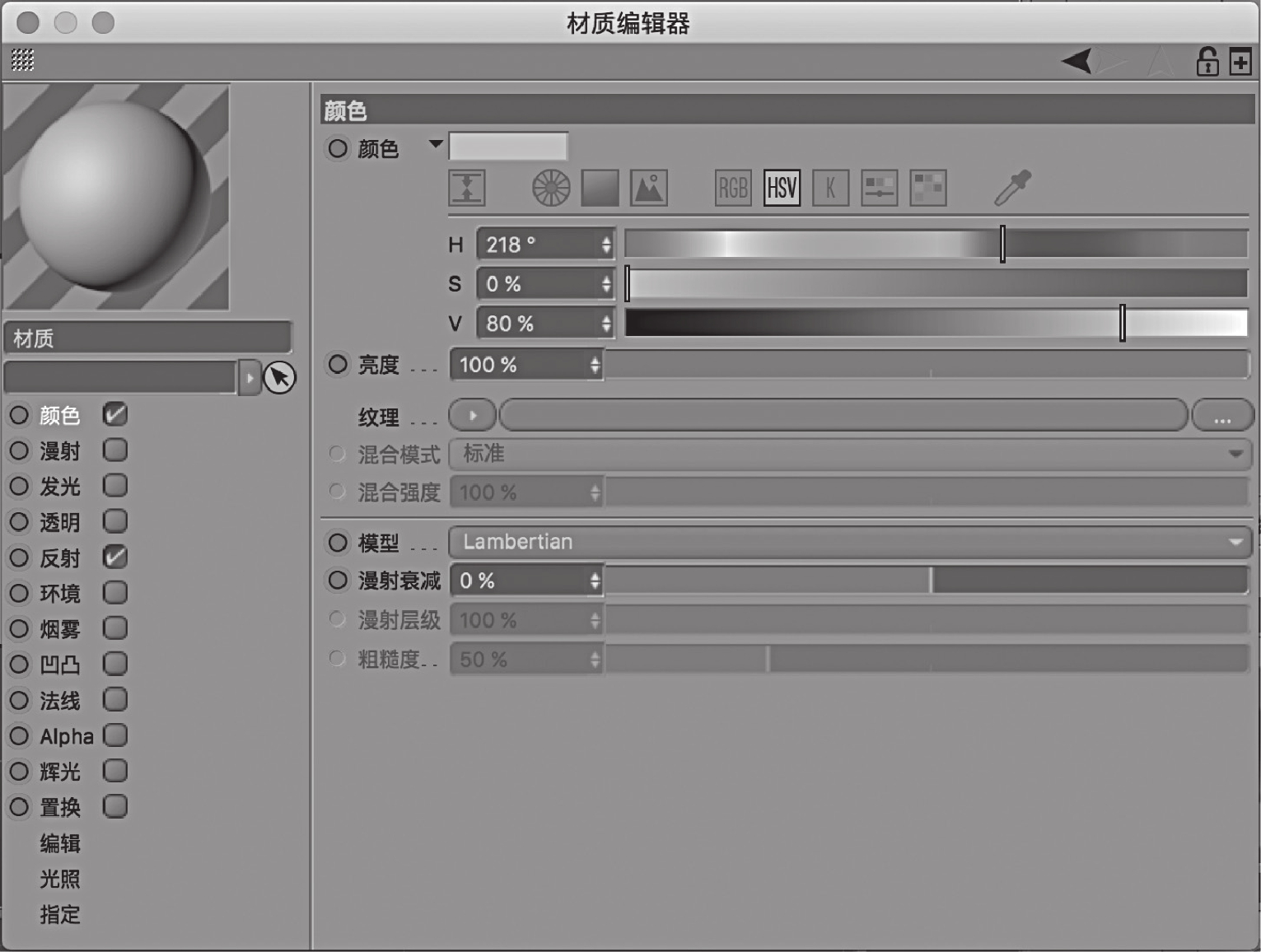Enable the Alpha channel checkbox

115,735
